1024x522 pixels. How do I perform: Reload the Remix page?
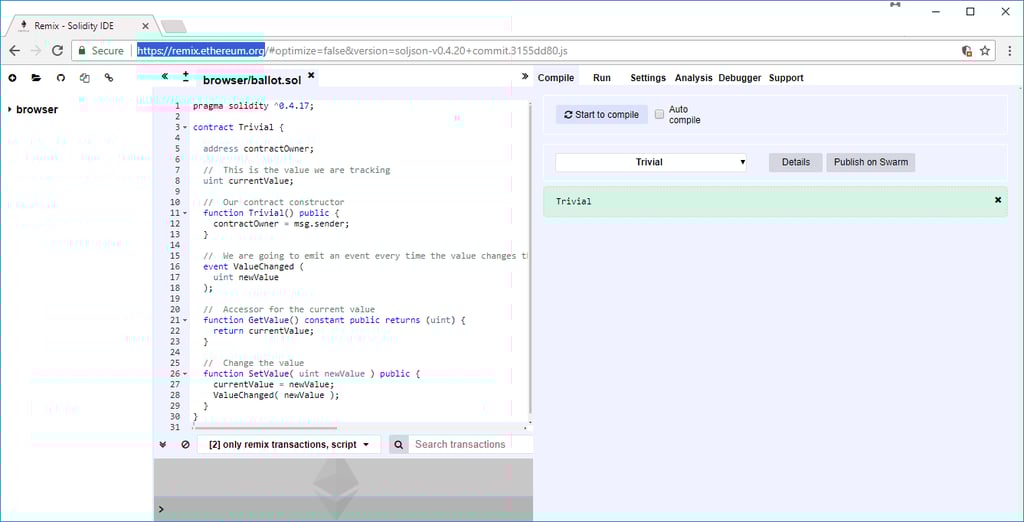pyautogui.click(x=57, y=50)
